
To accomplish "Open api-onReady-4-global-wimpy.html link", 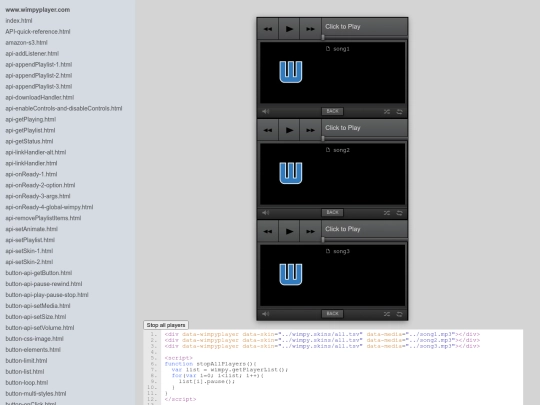I will pos(49,207).
